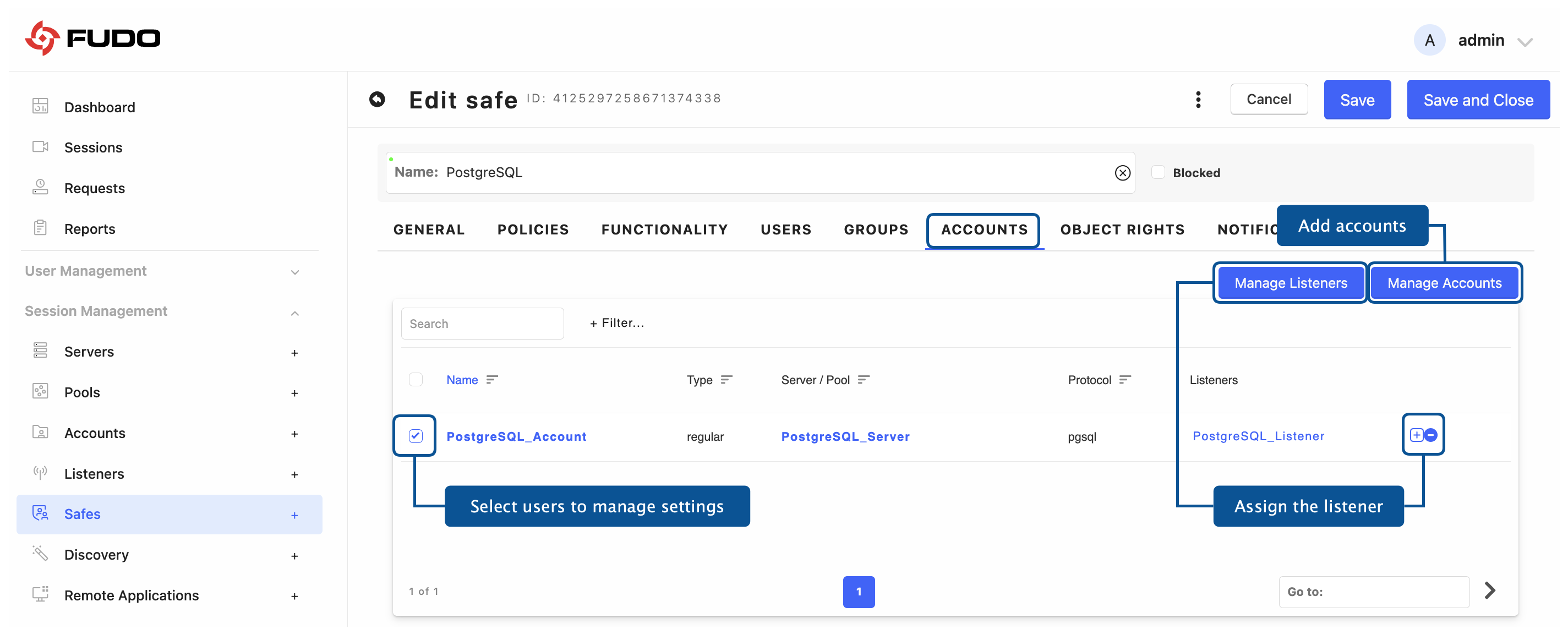Go to next page arrow
The width and height of the screenshot is (1568, 640).
[1489, 590]
